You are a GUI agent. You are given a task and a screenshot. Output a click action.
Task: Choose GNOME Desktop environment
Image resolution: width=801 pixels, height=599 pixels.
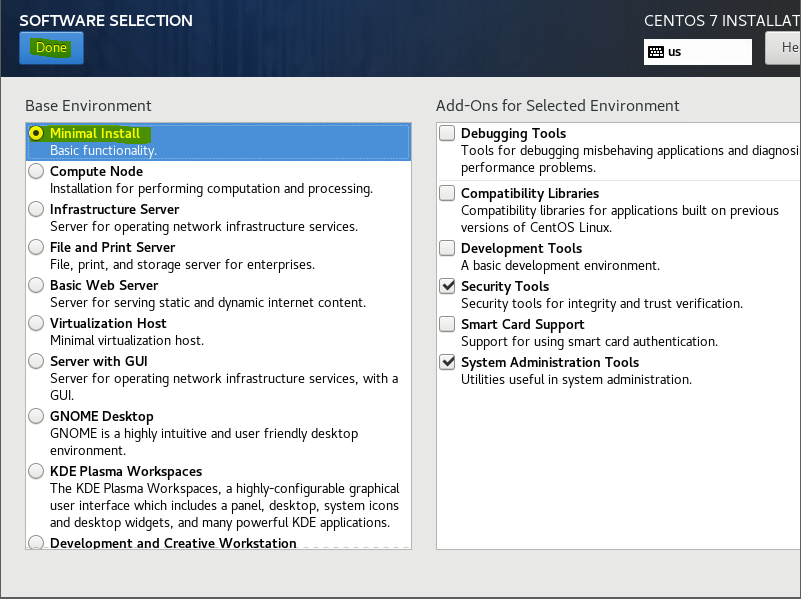coord(36,417)
